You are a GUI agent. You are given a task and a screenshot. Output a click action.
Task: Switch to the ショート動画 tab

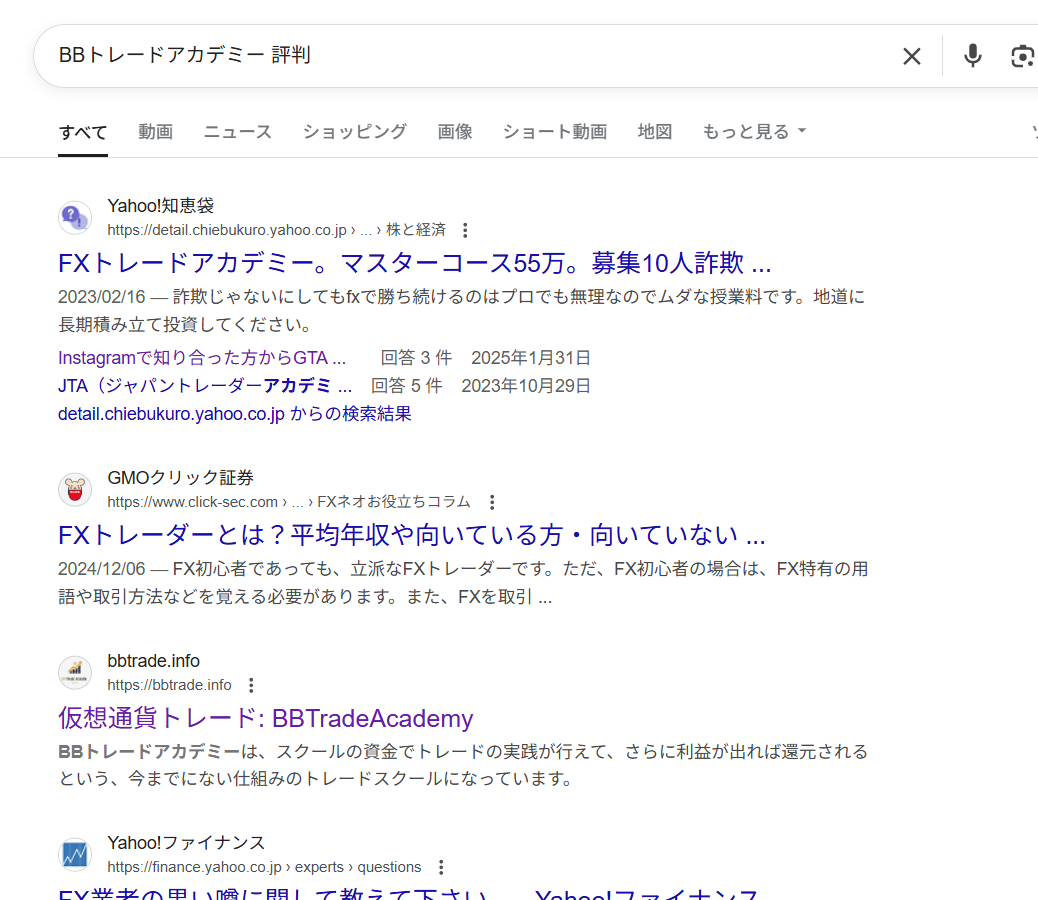click(x=555, y=132)
